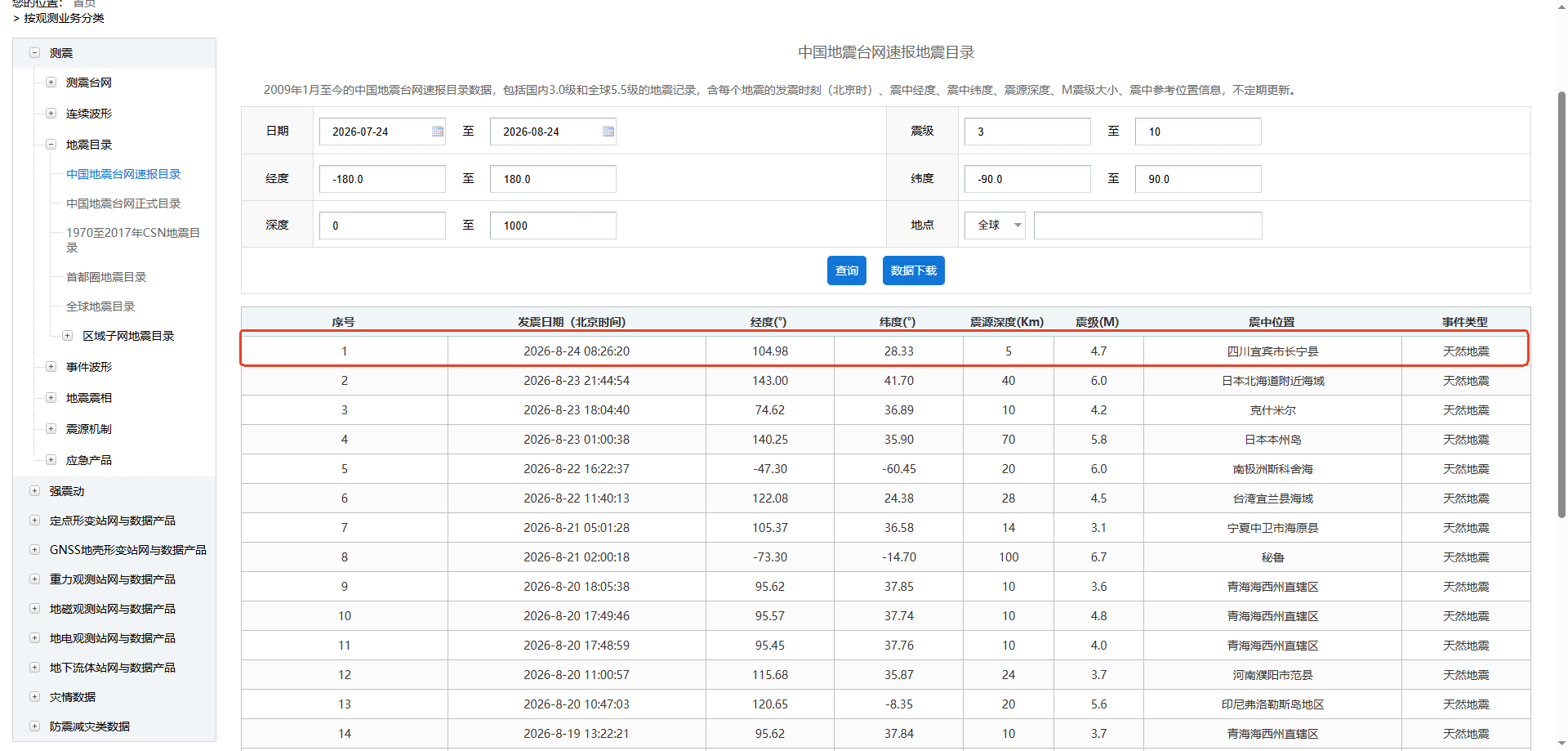Click the 日本本州岛 location cell
Image resolution: width=1568 pixels, height=751 pixels.
1273,440
